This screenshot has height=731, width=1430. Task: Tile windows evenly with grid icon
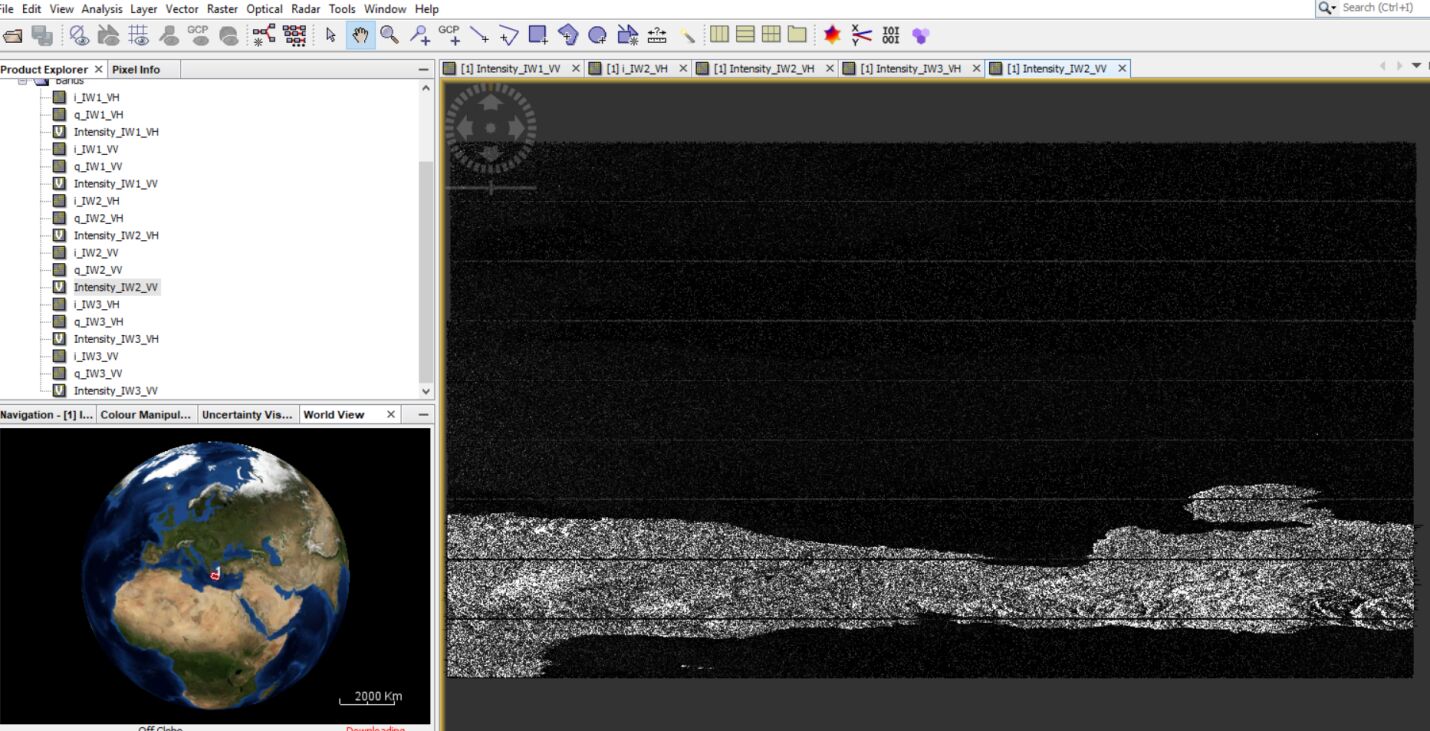771,35
